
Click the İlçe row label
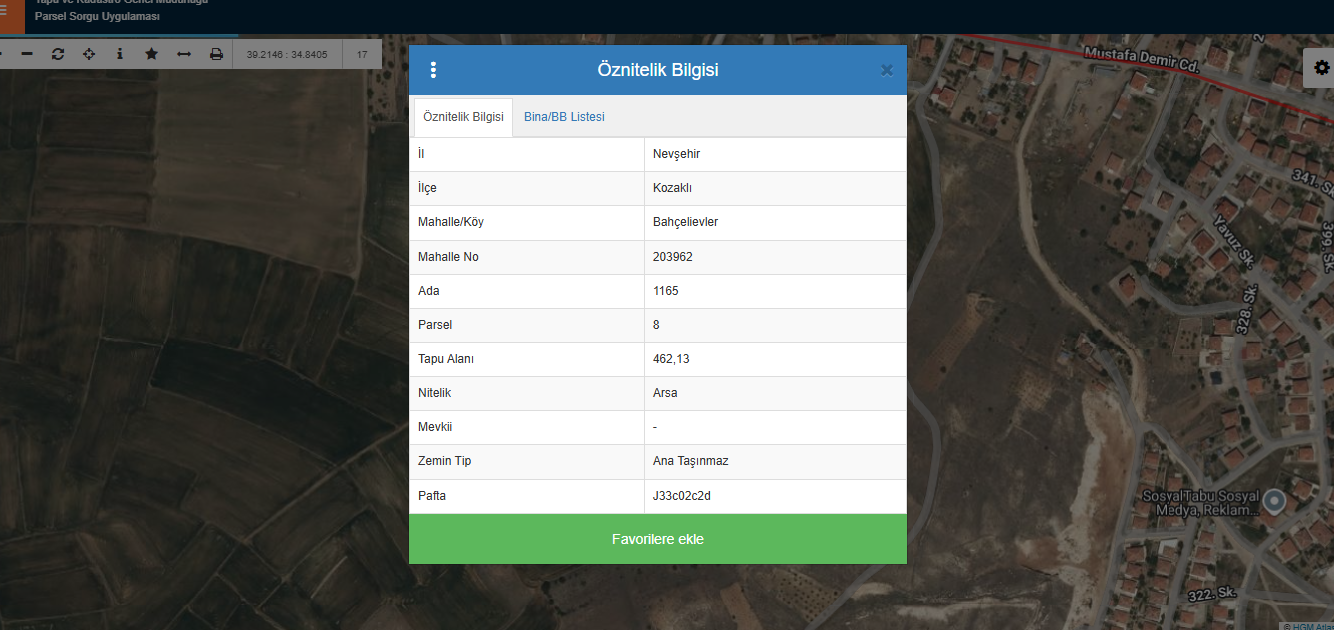click(427, 189)
